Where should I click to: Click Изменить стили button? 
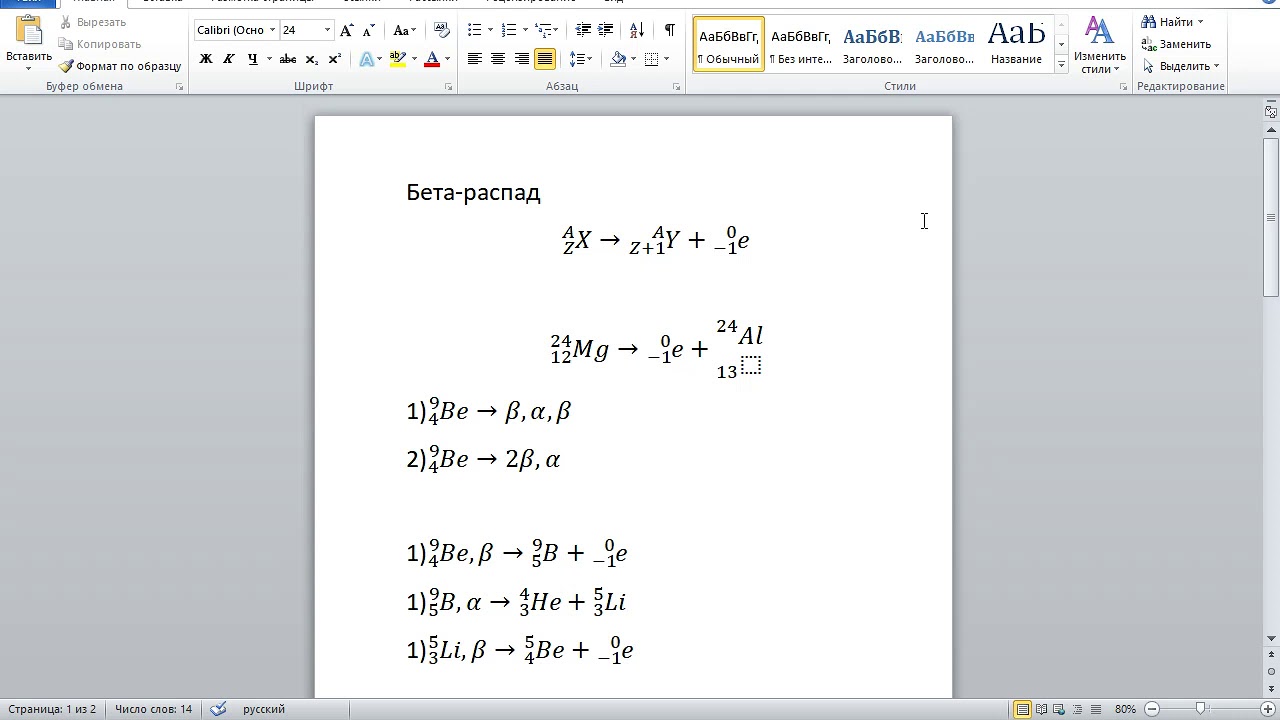(x=1100, y=46)
